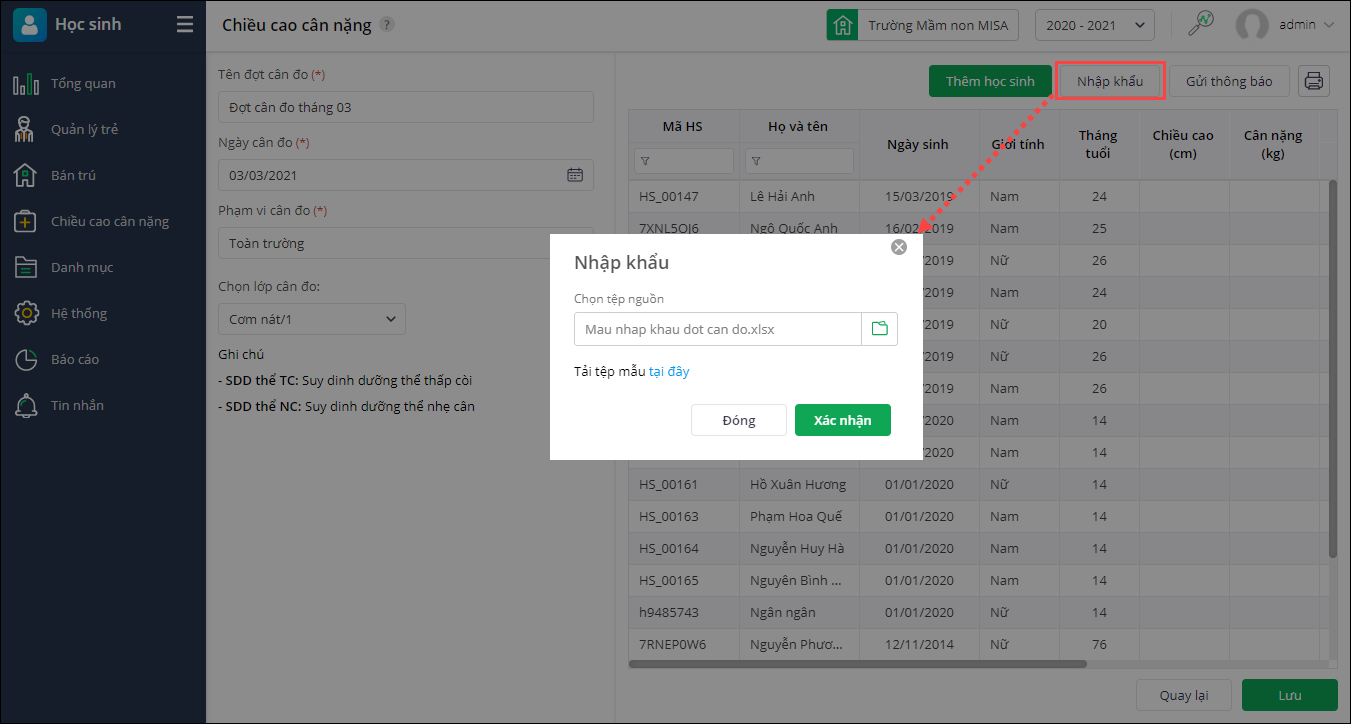Select Quản lý trẻ in the sidebar
1351x724 pixels.
85,130
